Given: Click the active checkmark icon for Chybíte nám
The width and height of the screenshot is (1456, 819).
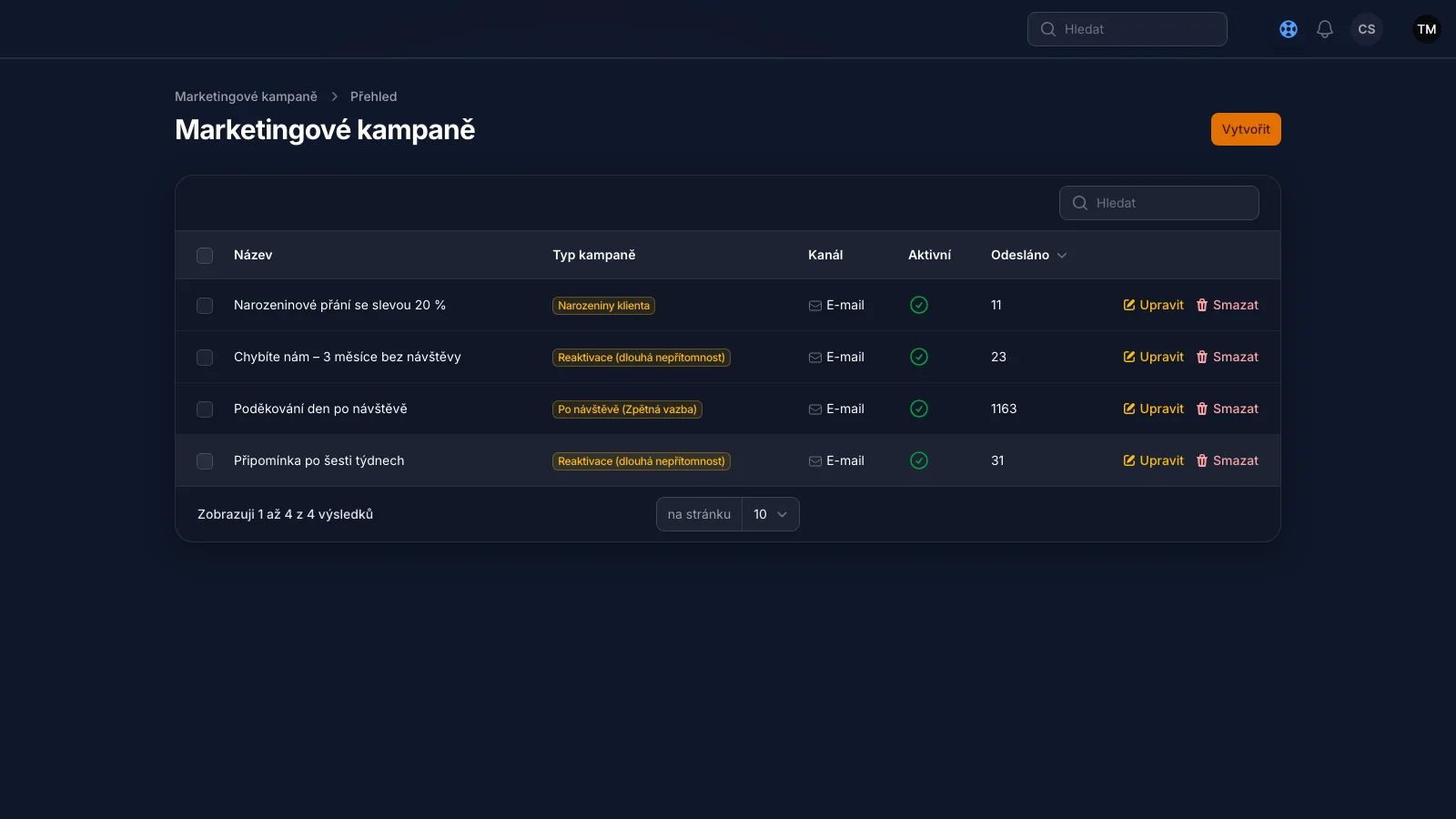Looking at the screenshot, I should click(919, 357).
